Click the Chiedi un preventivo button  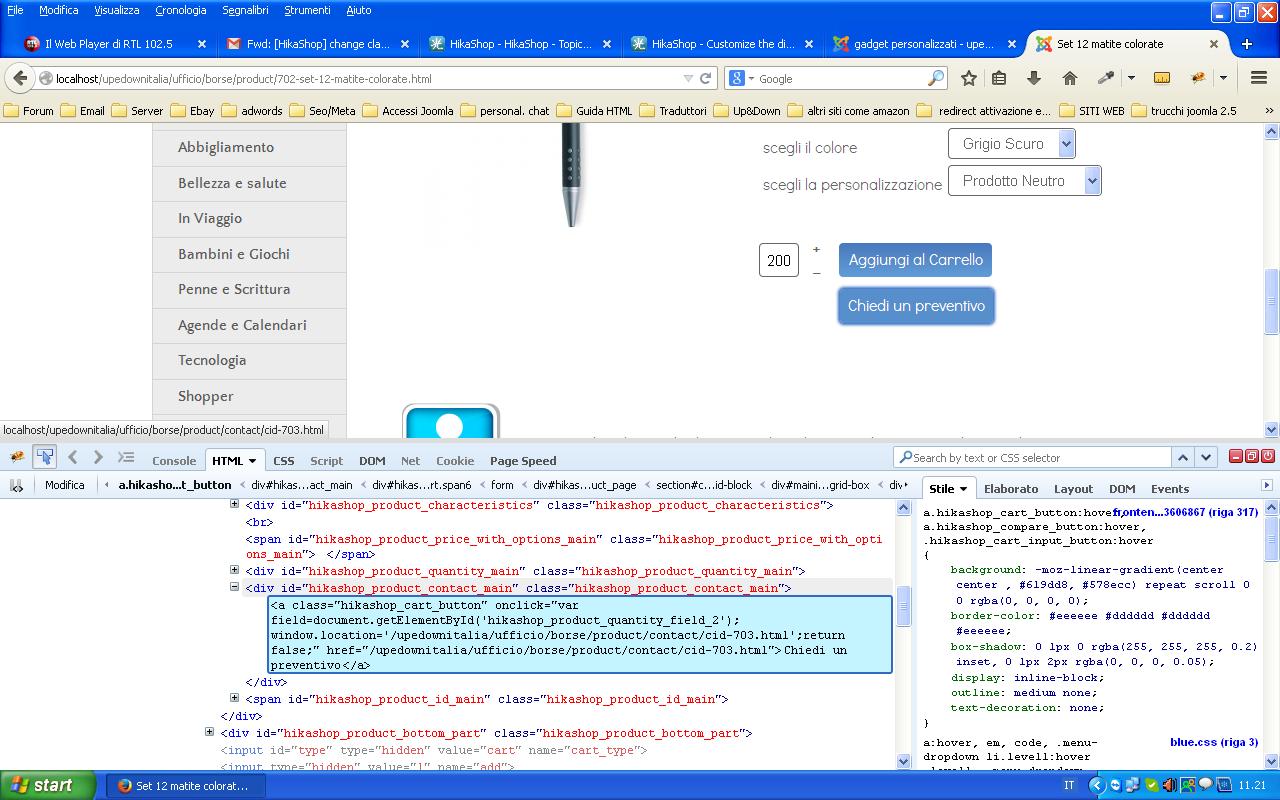(x=916, y=306)
